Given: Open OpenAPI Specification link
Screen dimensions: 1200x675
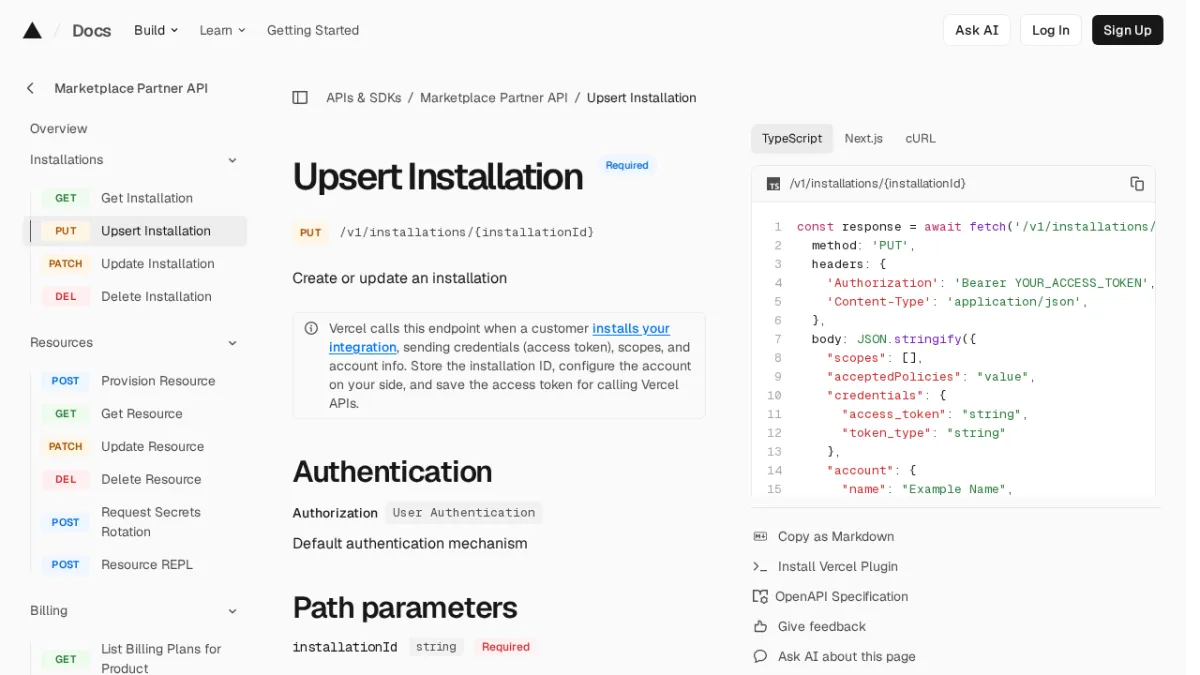Looking at the screenshot, I should [x=842, y=597].
